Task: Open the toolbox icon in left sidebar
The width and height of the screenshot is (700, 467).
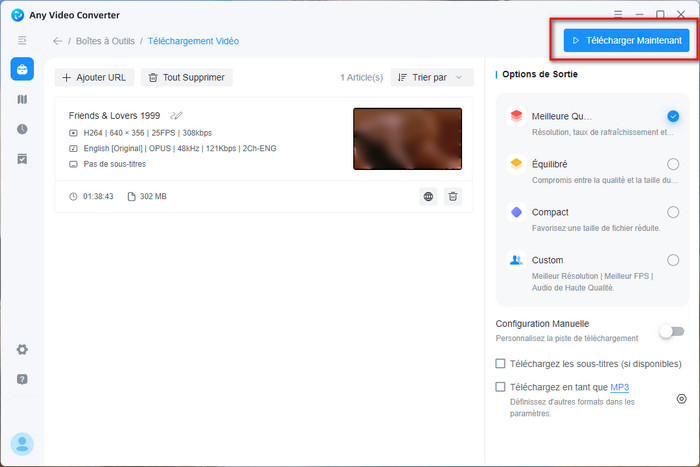Action: (22, 69)
